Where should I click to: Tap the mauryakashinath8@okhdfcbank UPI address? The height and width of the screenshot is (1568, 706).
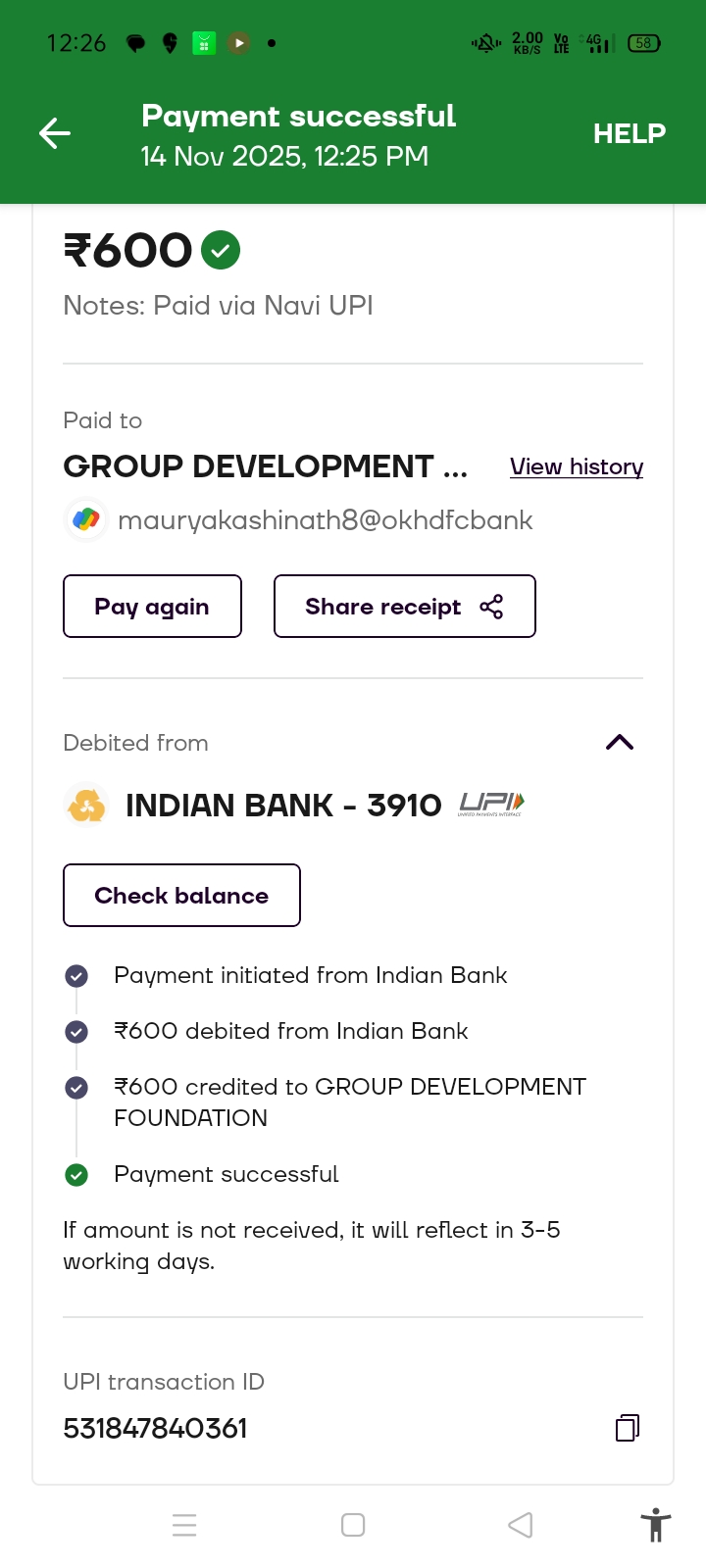click(325, 519)
